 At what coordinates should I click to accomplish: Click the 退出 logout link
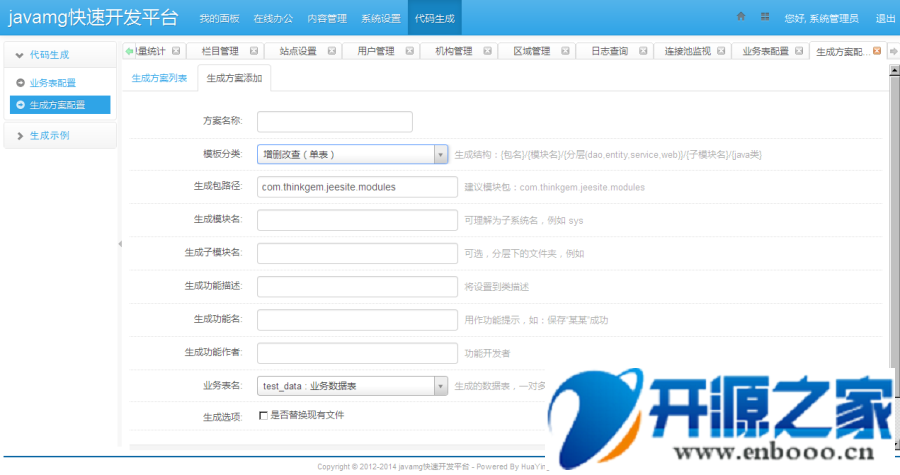[885, 18]
